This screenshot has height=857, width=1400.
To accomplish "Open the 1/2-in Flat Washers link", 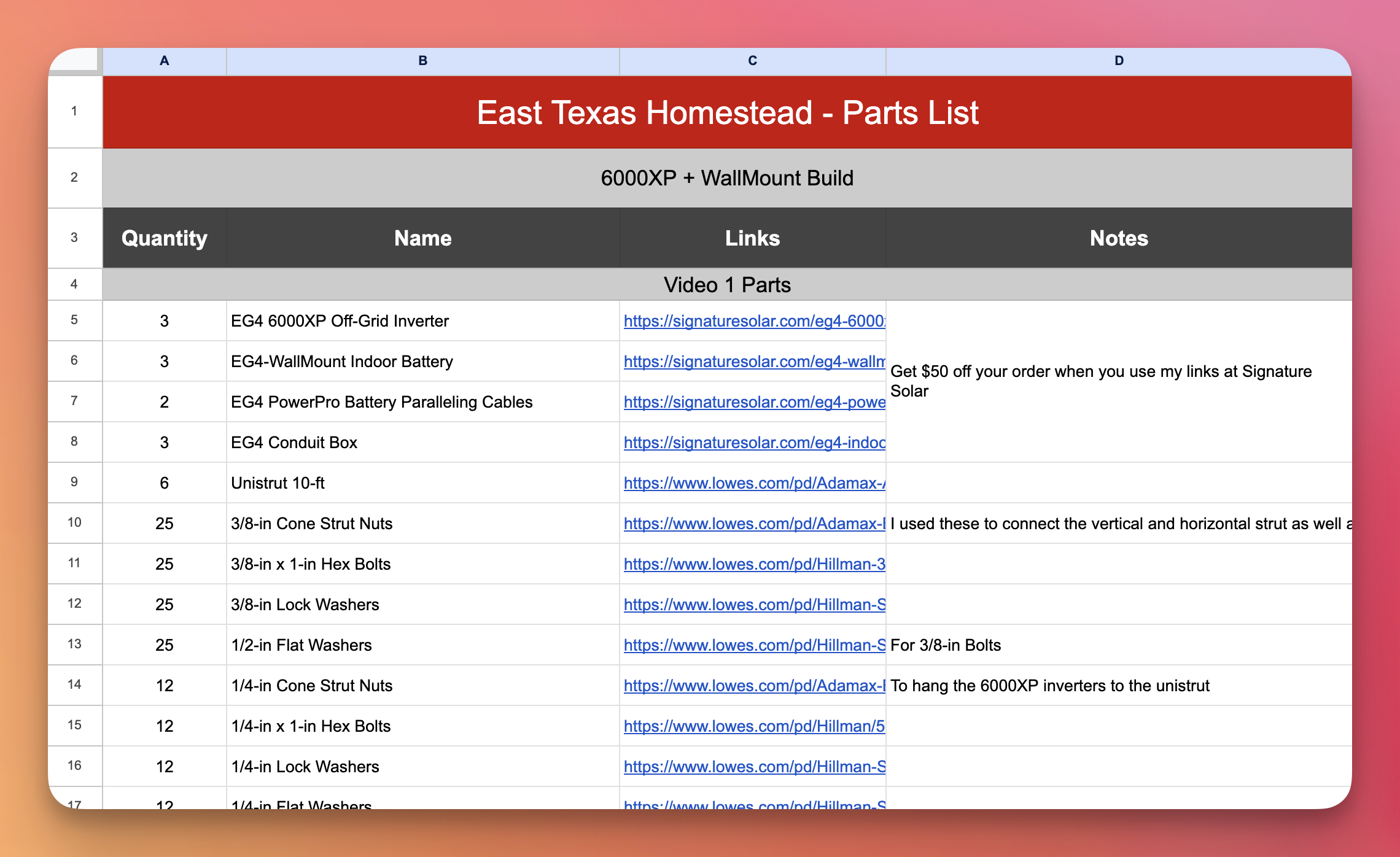I will coord(754,645).
